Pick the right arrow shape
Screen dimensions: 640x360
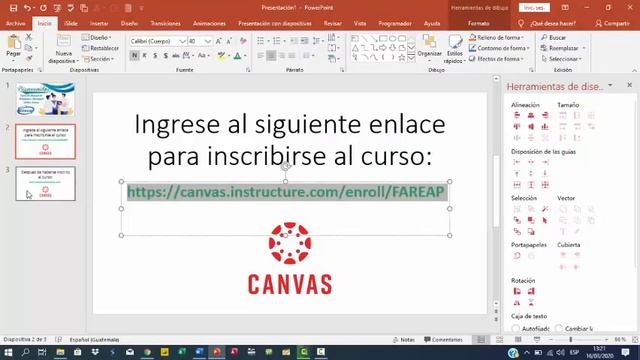[x=383, y=48]
